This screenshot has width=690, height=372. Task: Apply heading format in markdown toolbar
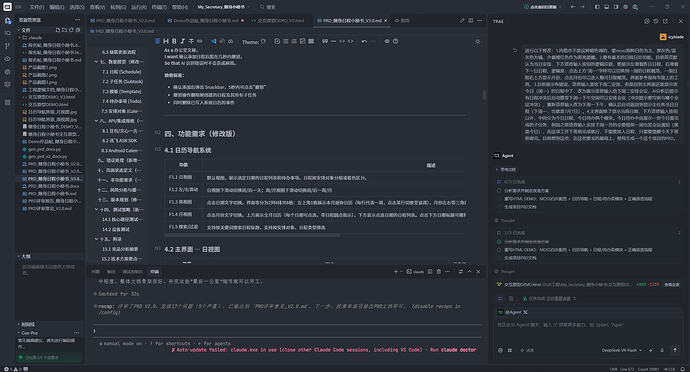point(166,41)
